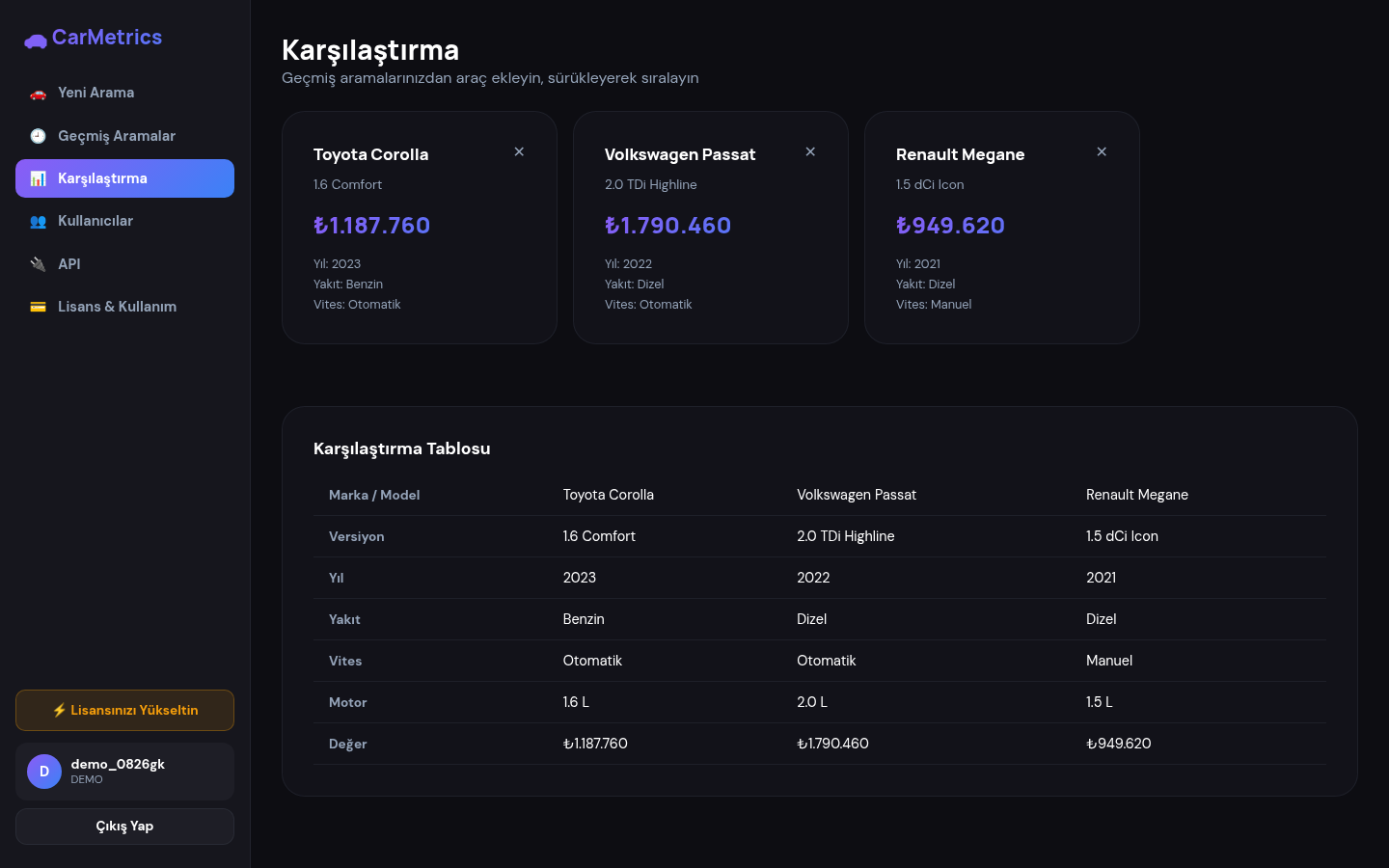Click ₺1.790.460 in the Değer row
The image size is (1389, 868).
click(832, 744)
